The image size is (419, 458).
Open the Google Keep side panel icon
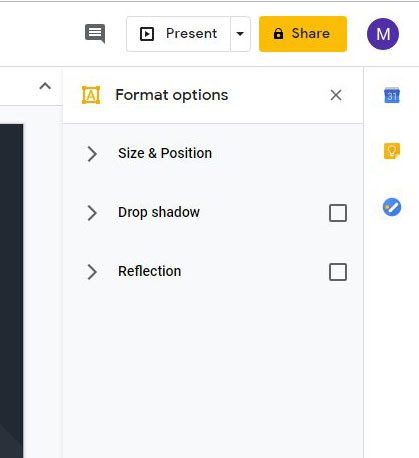pos(392,151)
